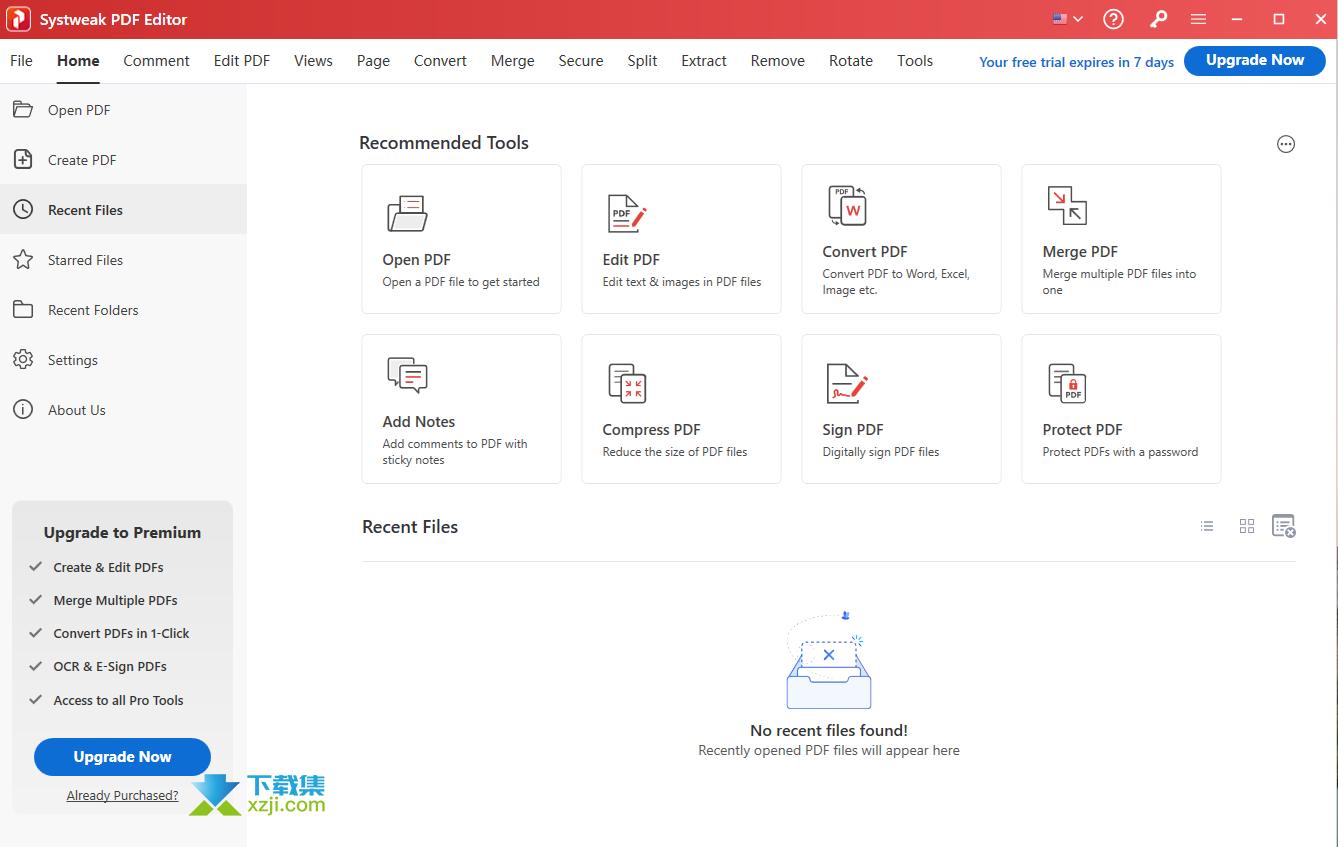Open the language flag dropdown
This screenshot has height=847, width=1338.
coord(1068,19)
